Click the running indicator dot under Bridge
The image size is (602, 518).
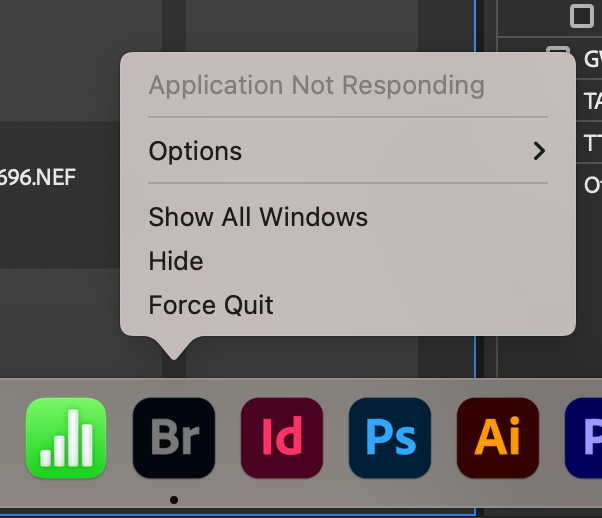pos(174,499)
